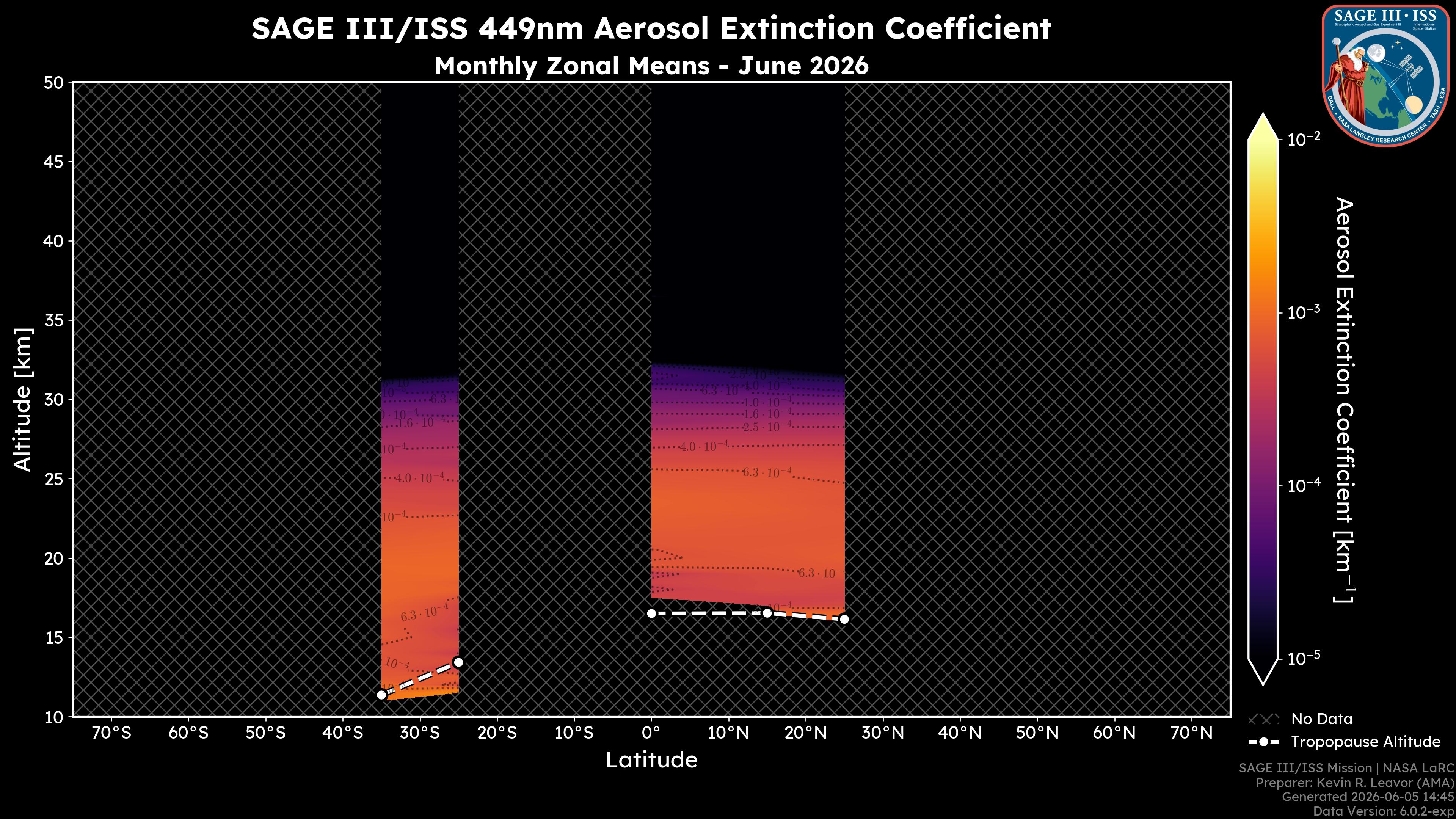This screenshot has width=1456, height=819.
Task: Click the 4.0·10⁻⁴ contour label in the southern band
Action: (x=419, y=478)
